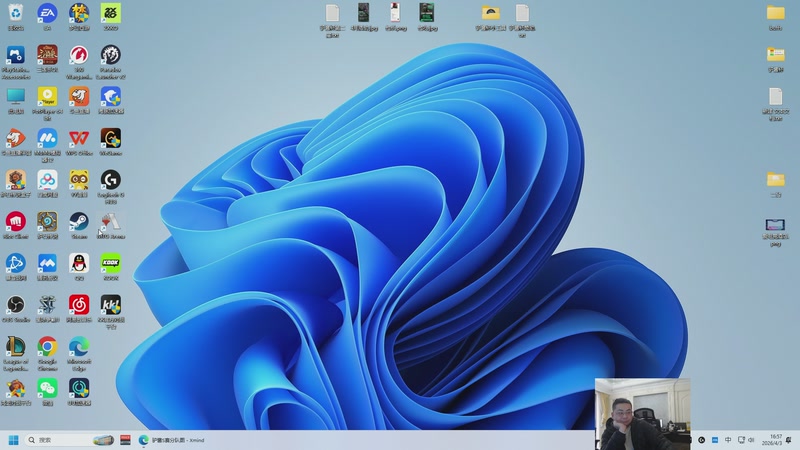The image size is (800, 450).
Task: Open the Hearthstone swirl icon
Action: pos(47,222)
